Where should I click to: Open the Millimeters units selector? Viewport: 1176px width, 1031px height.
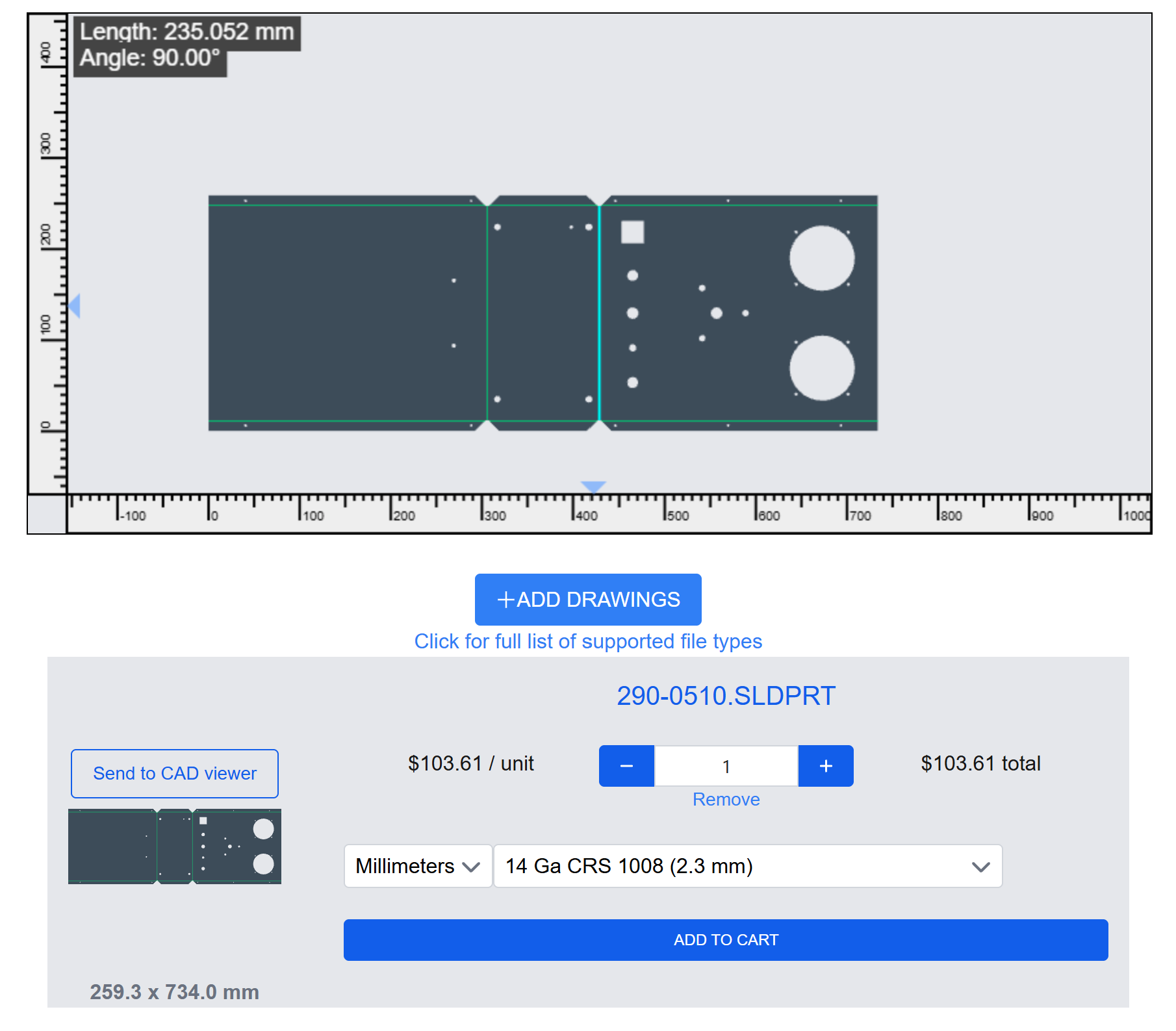tap(418, 866)
